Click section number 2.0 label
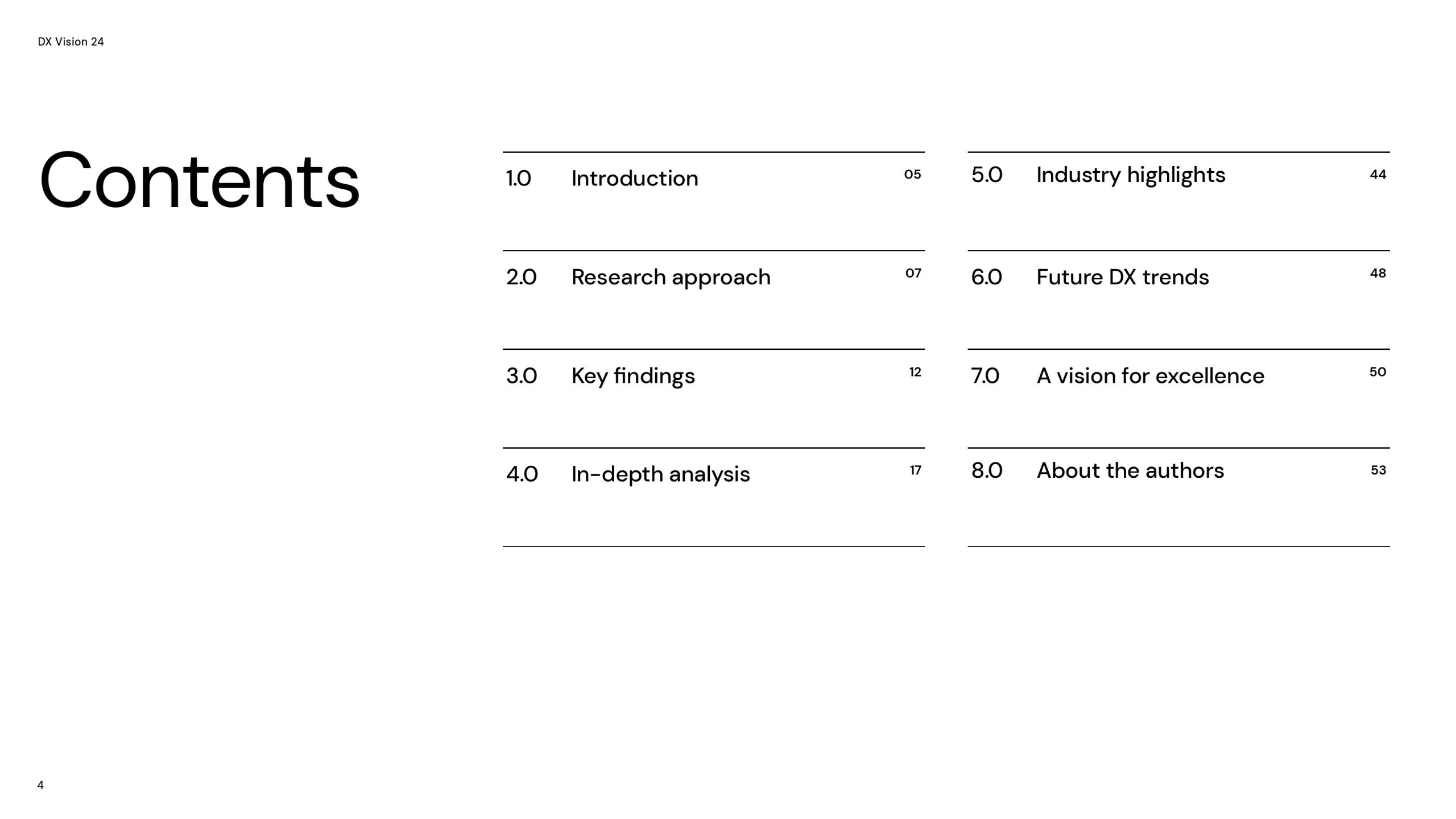 pos(521,277)
